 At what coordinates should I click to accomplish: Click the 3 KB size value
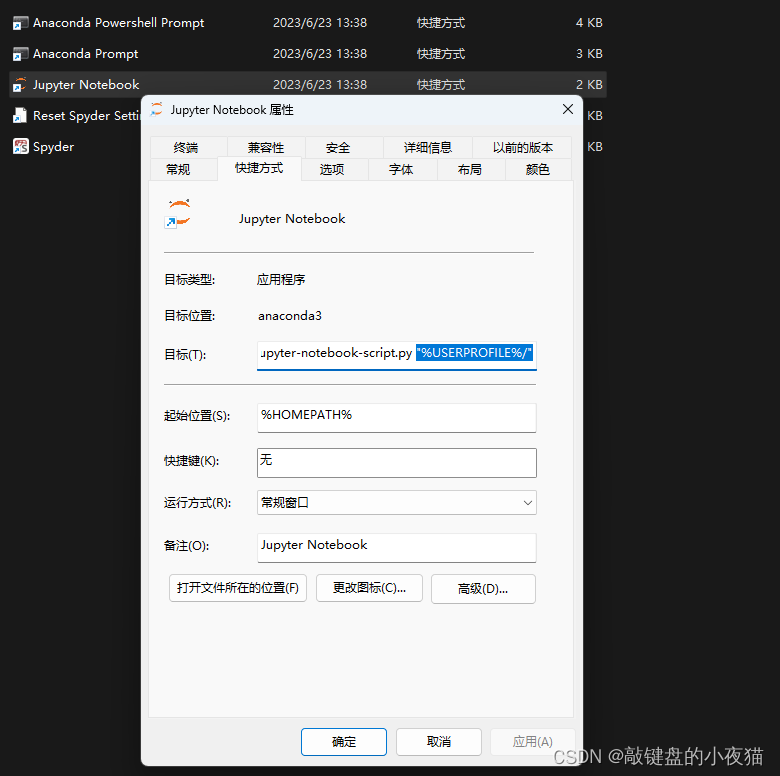pyautogui.click(x=589, y=54)
